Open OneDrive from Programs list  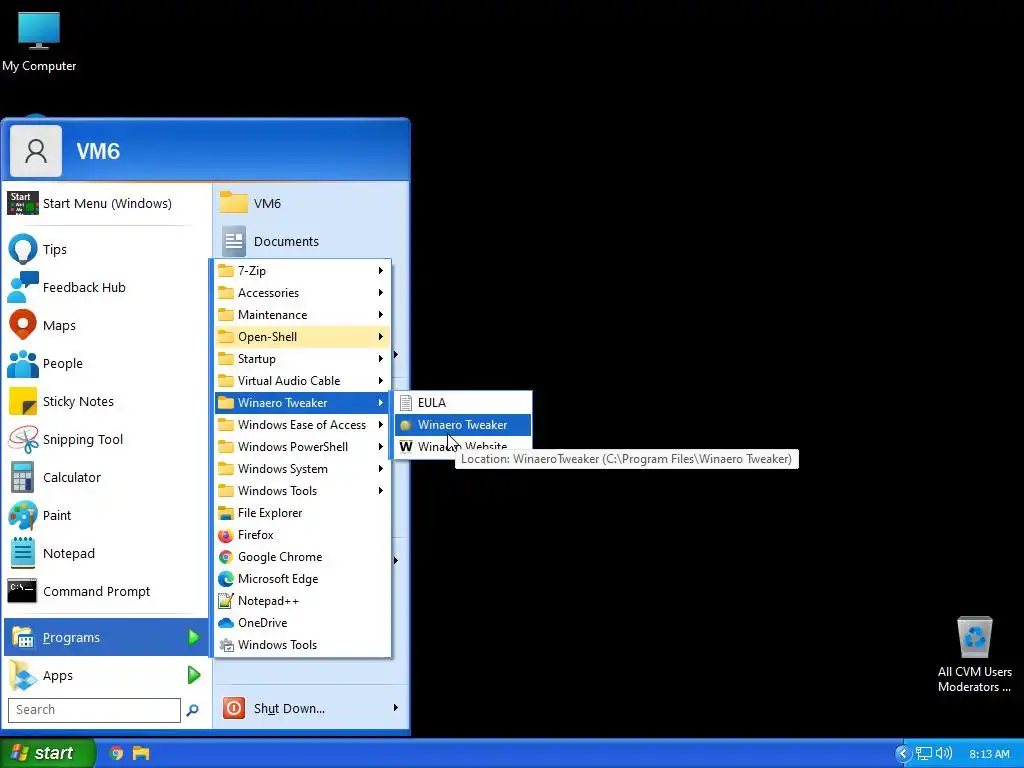point(302,622)
